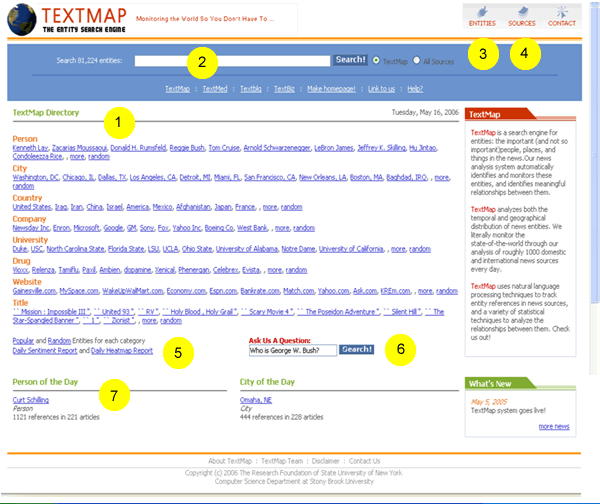
Task: Open the Notre Dame university link
Action: pos(298,249)
